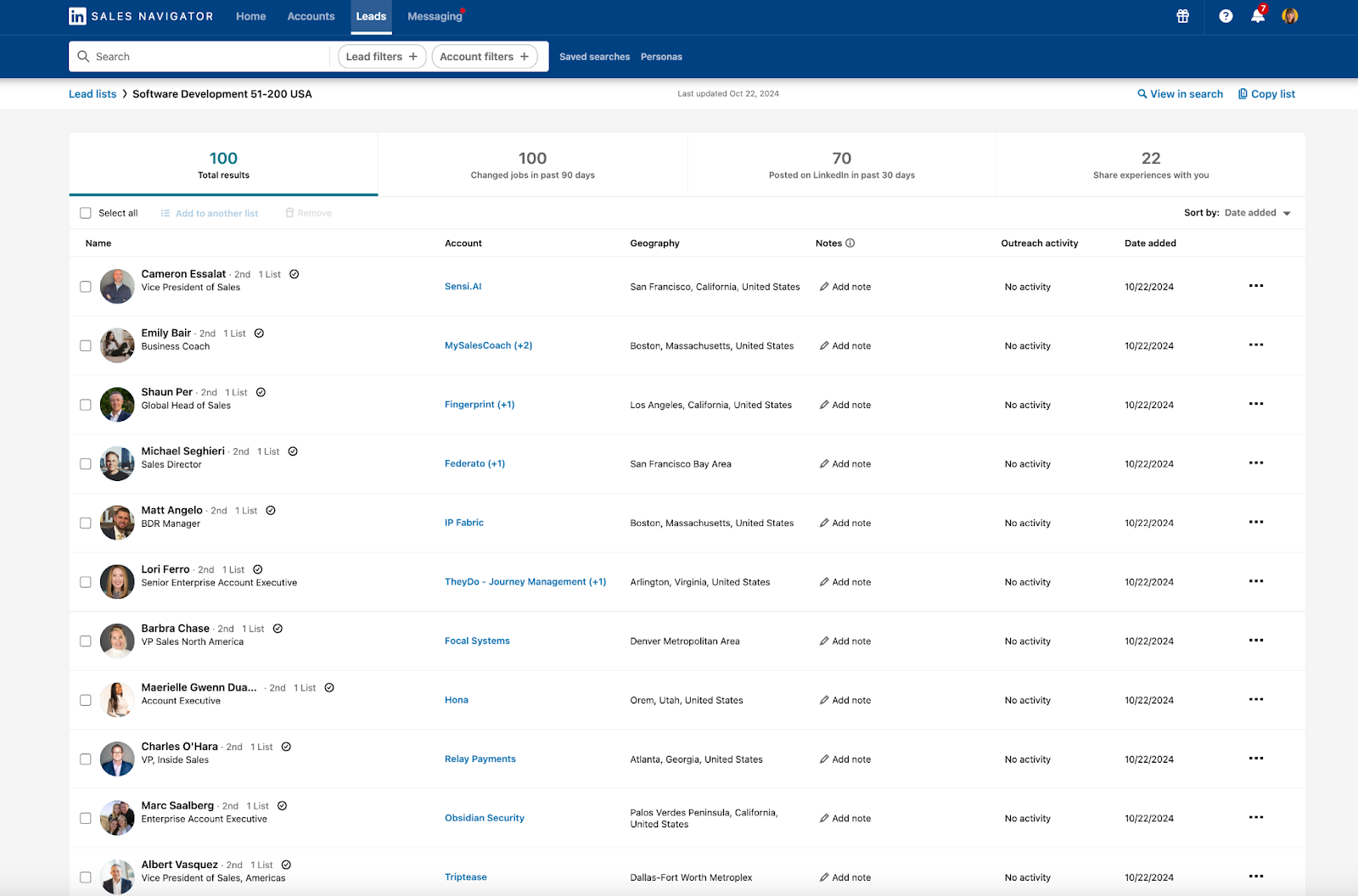Click the Add to another list button
This screenshot has height=896, width=1358.
(210, 213)
